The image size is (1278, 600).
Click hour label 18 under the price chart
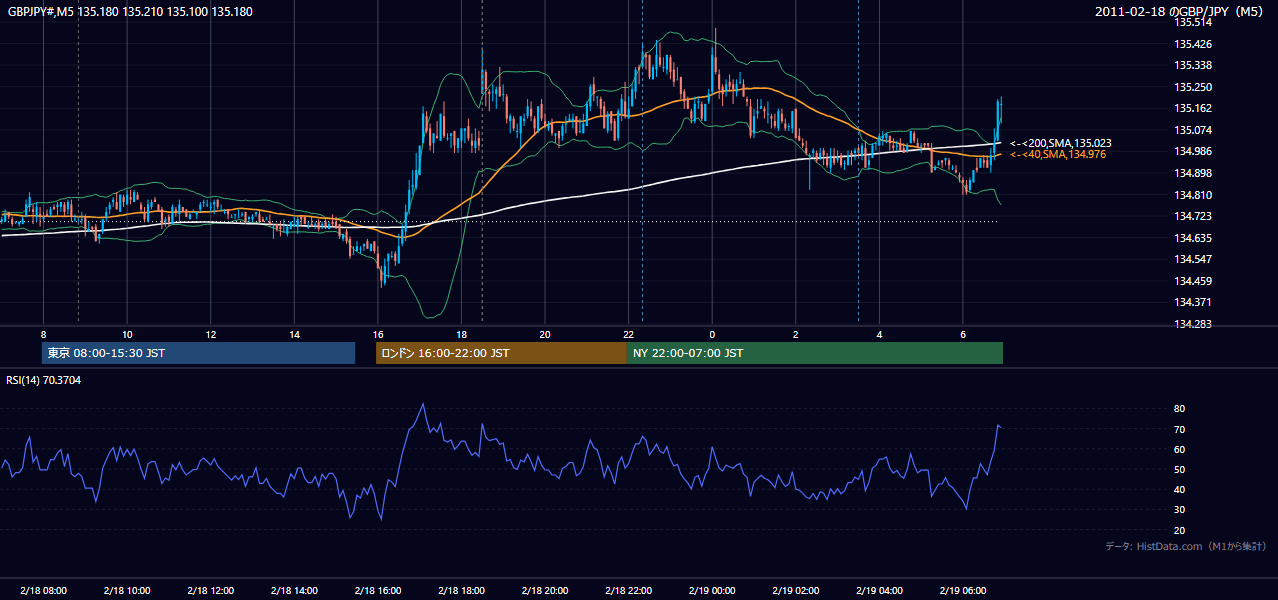(461, 334)
